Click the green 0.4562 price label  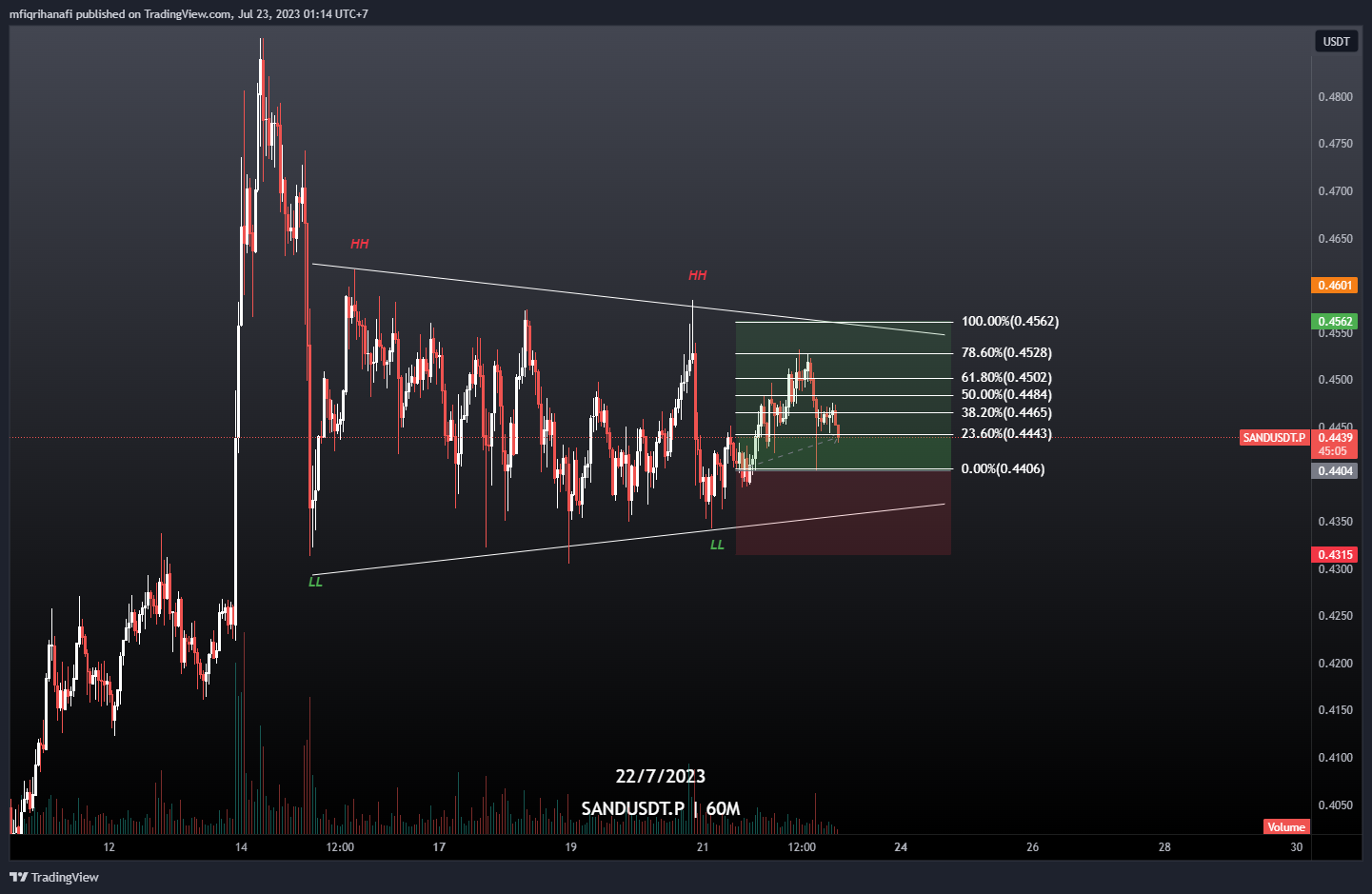click(x=1335, y=322)
